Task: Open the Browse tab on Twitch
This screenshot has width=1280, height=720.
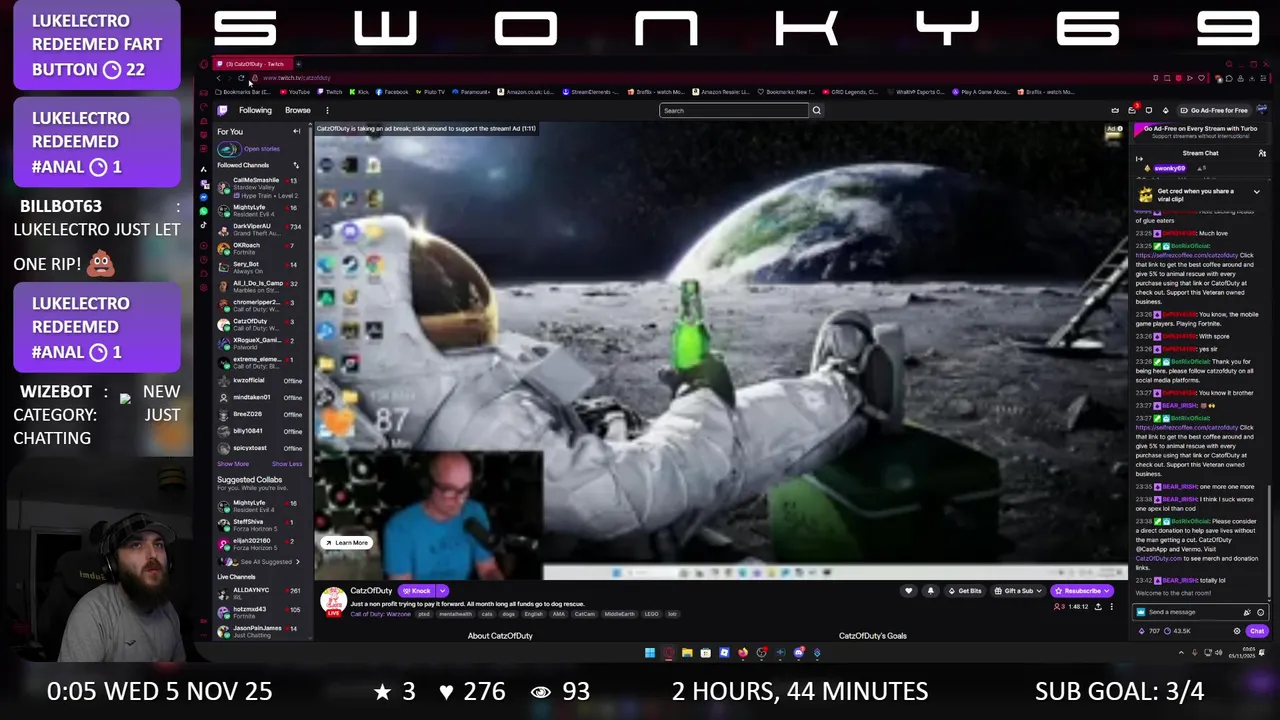Action: (x=297, y=110)
